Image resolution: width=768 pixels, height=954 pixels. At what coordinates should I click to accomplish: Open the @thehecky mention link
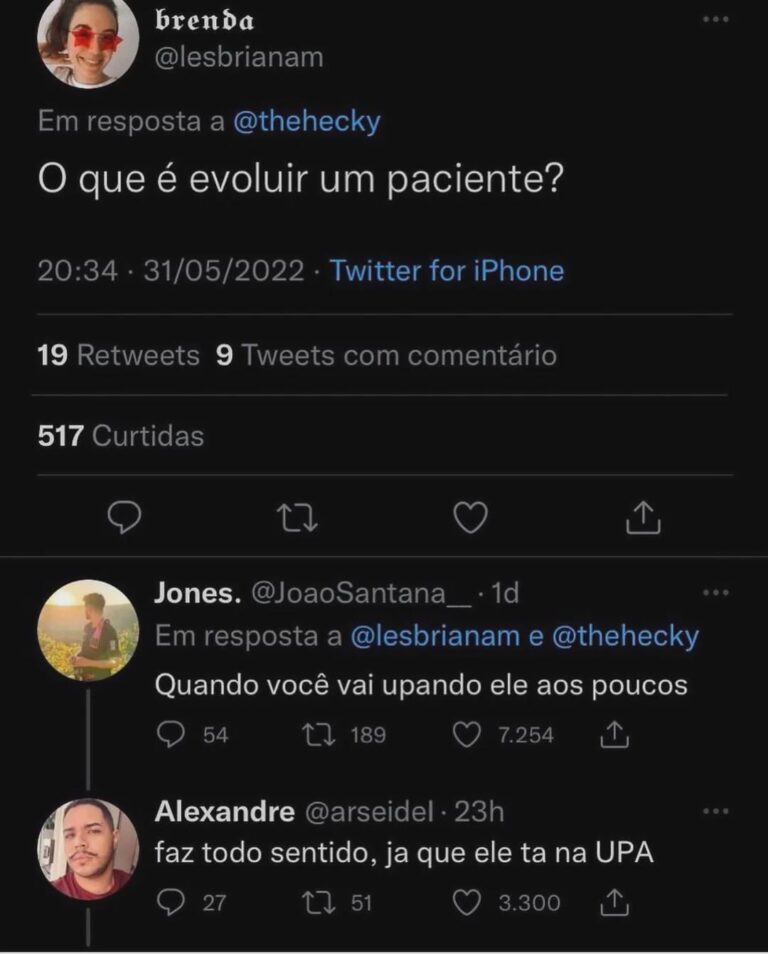point(306,122)
